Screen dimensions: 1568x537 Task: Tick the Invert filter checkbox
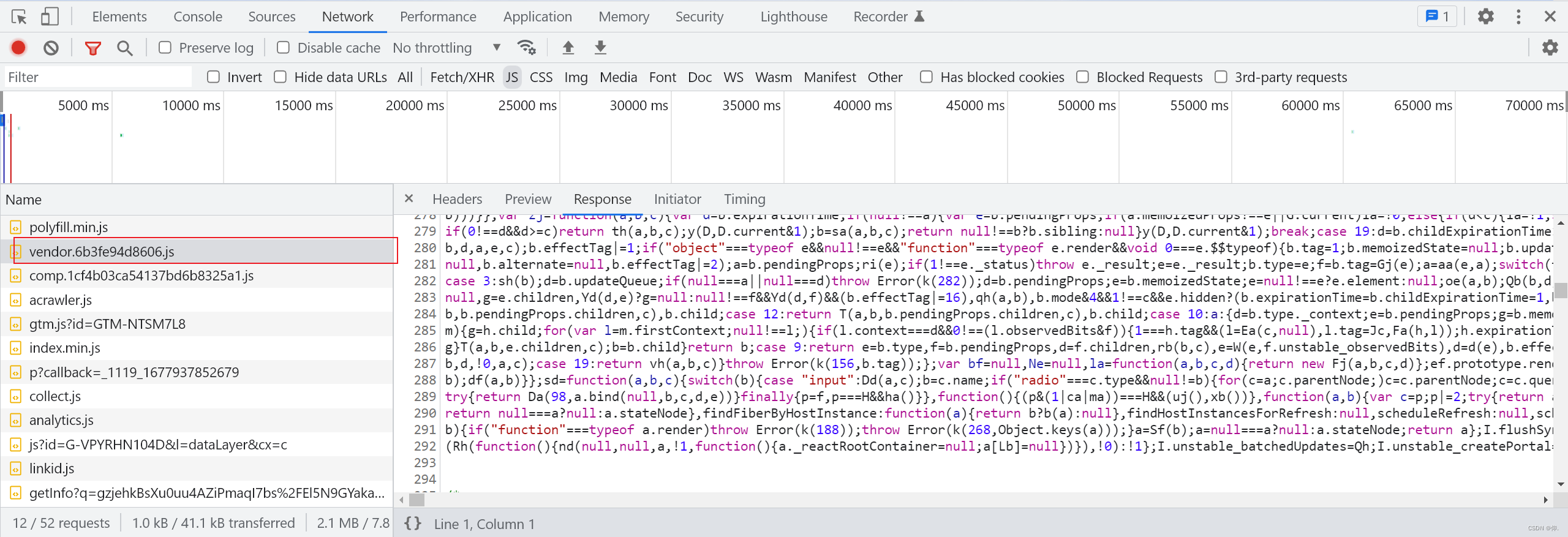pos(213,77)
